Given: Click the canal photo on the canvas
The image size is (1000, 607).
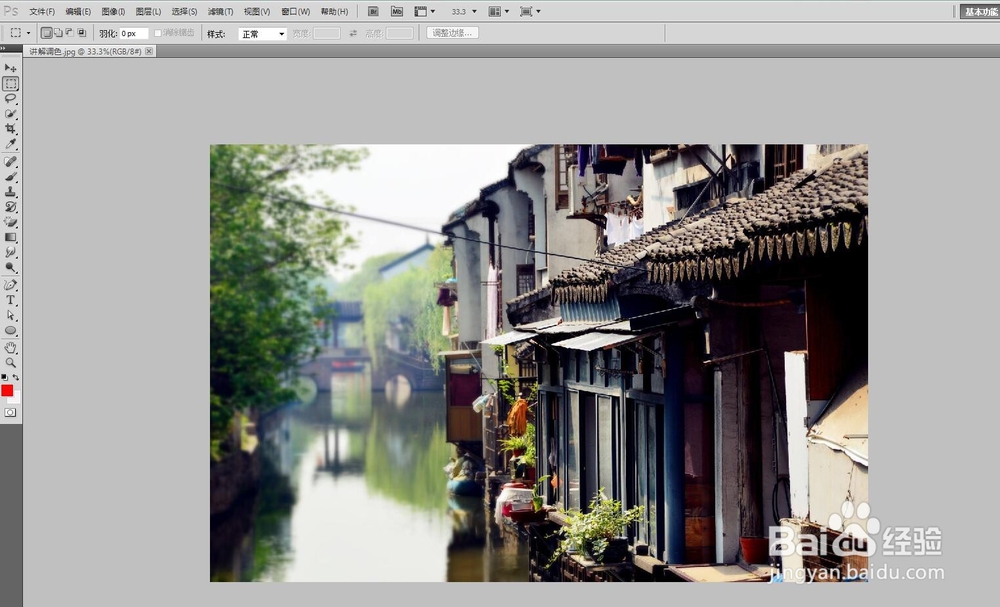Looking at the screenshot, I should 539,363.
